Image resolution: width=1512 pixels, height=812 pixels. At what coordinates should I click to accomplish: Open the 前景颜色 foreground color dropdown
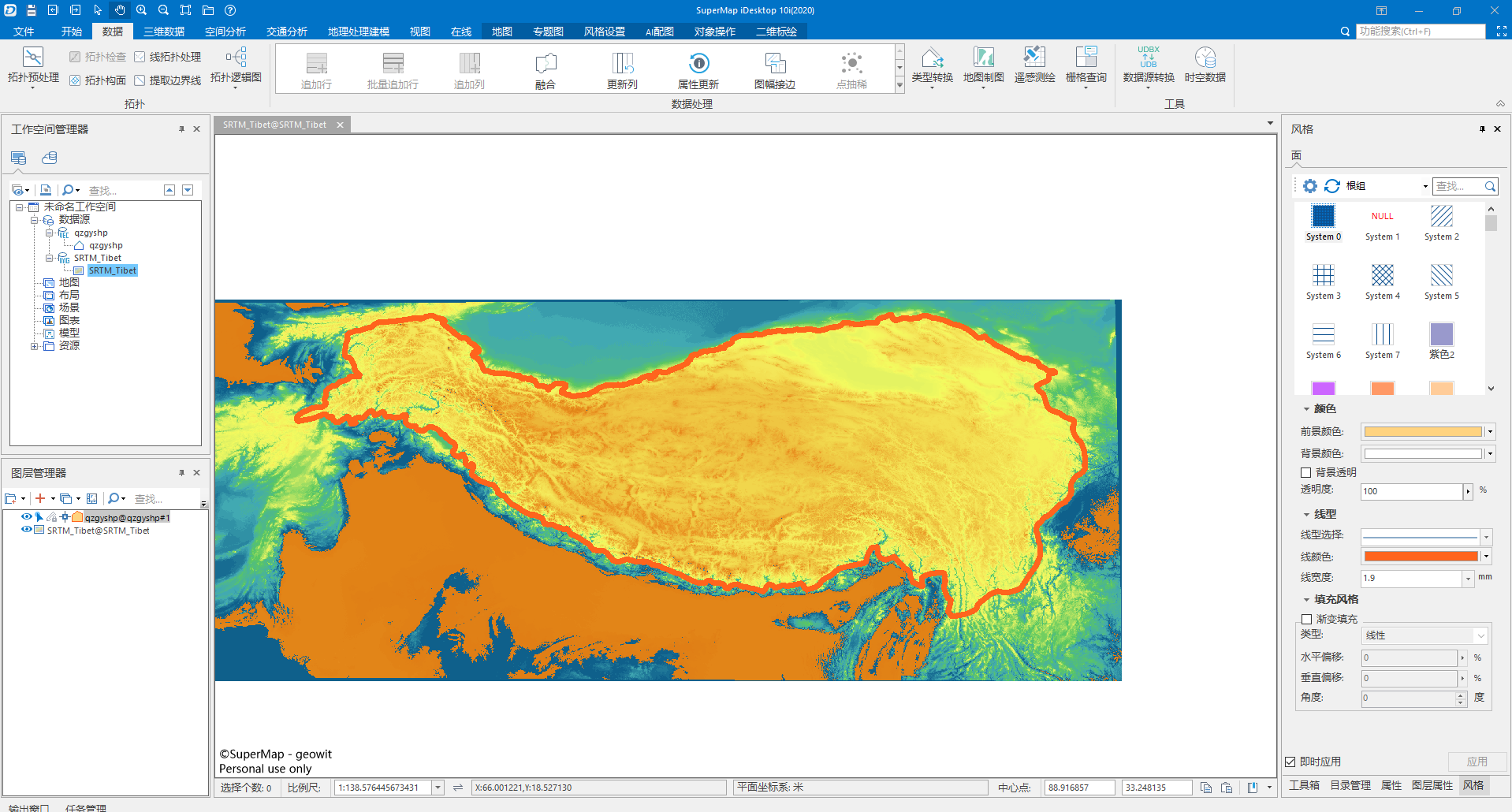1490,432
